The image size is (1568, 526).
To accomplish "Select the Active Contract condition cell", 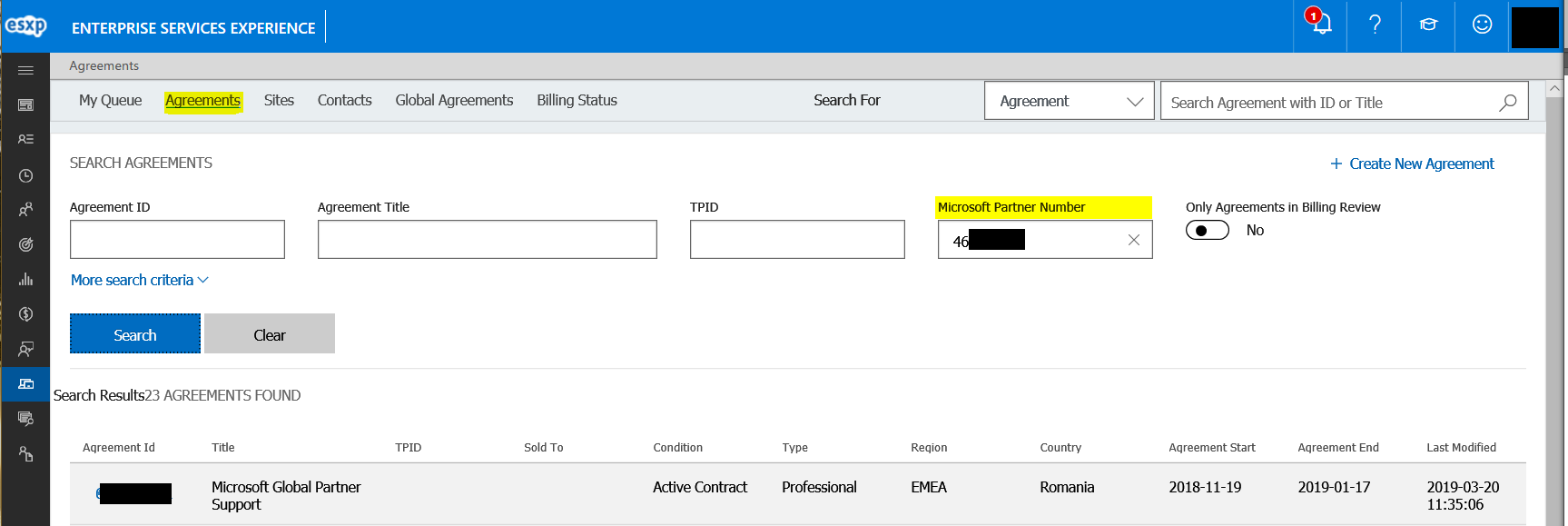I will 700,487.
